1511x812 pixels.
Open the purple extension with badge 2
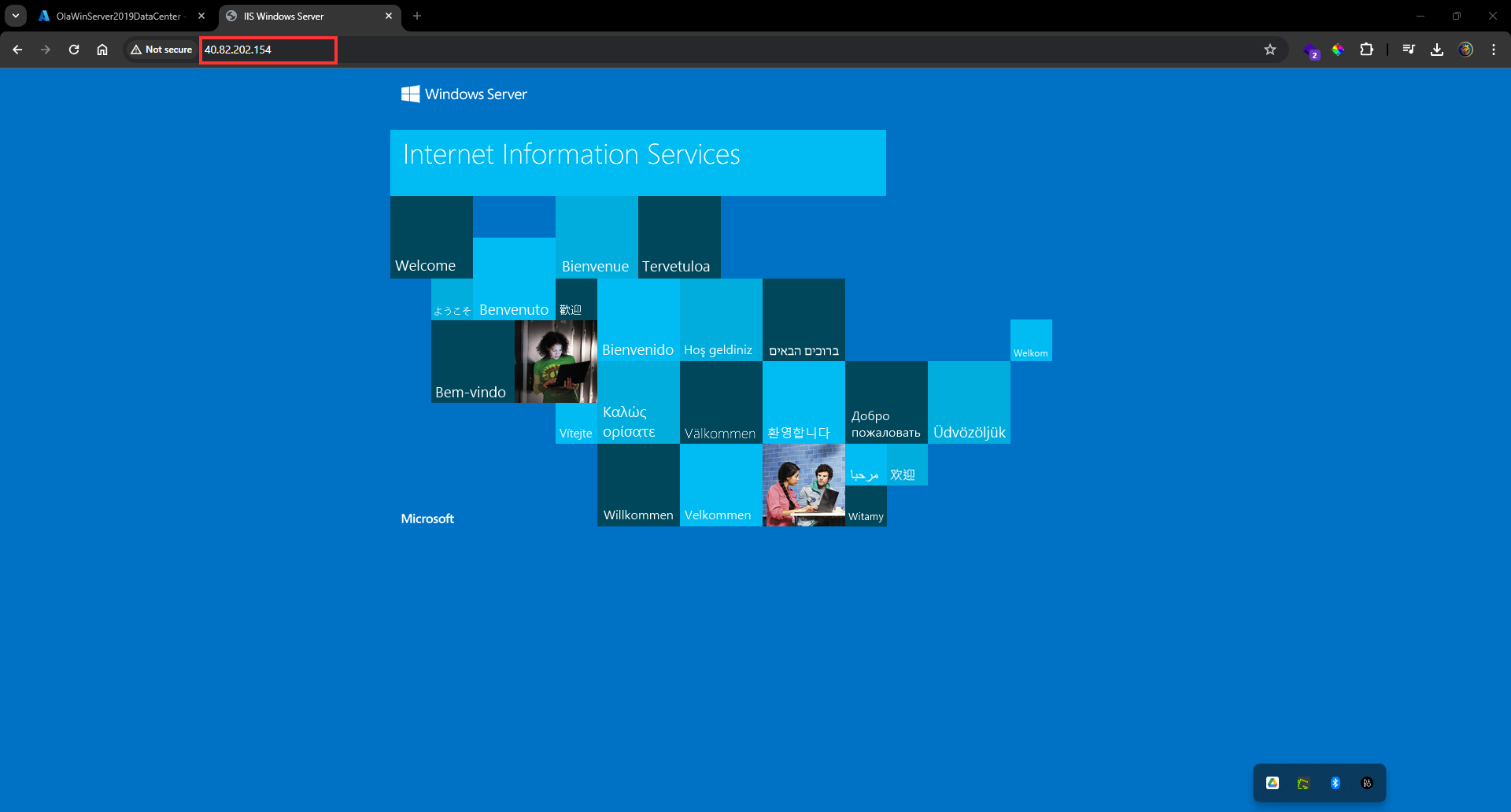1310,50
